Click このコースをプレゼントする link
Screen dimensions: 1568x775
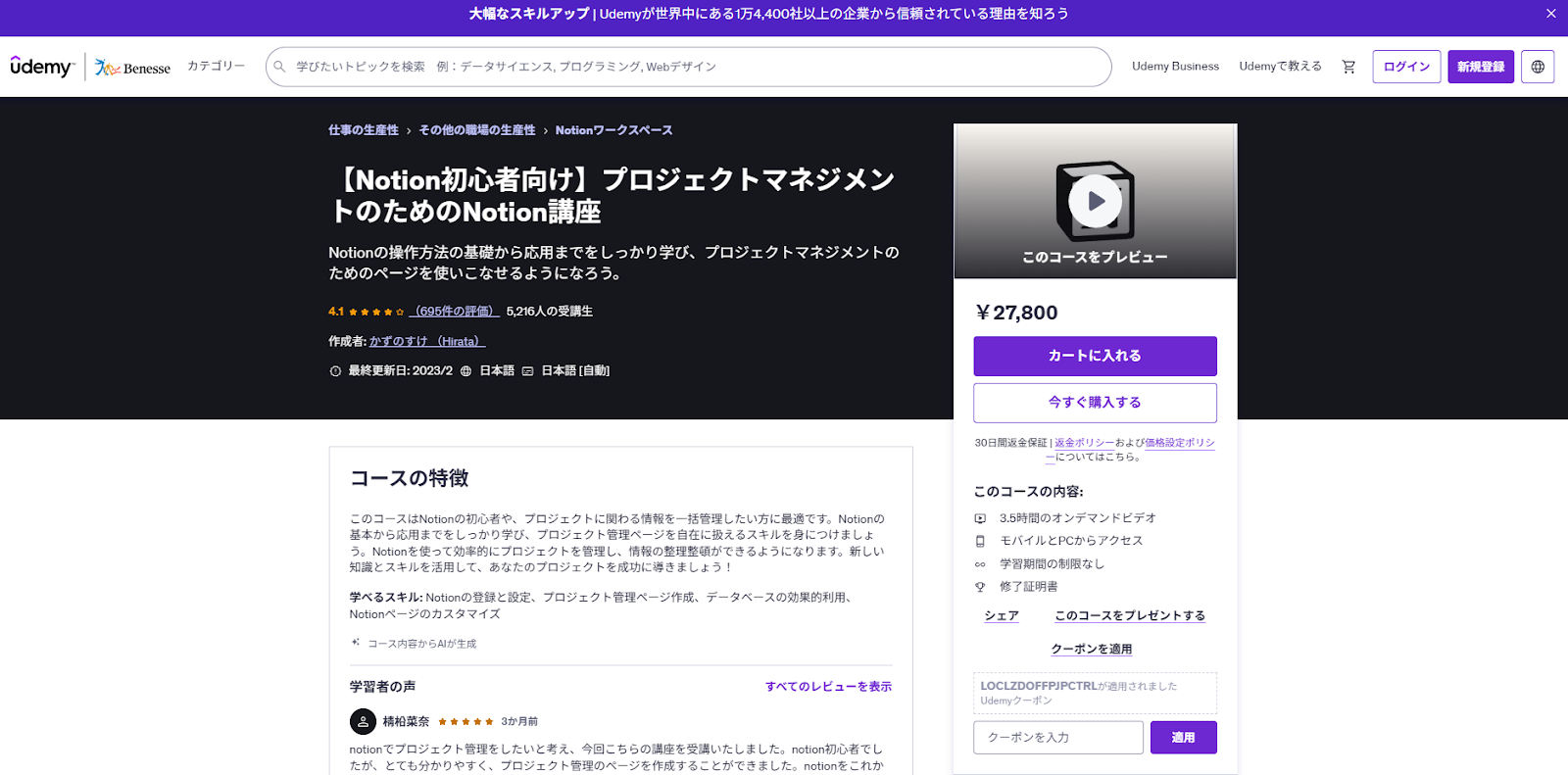coord(1130,615)
